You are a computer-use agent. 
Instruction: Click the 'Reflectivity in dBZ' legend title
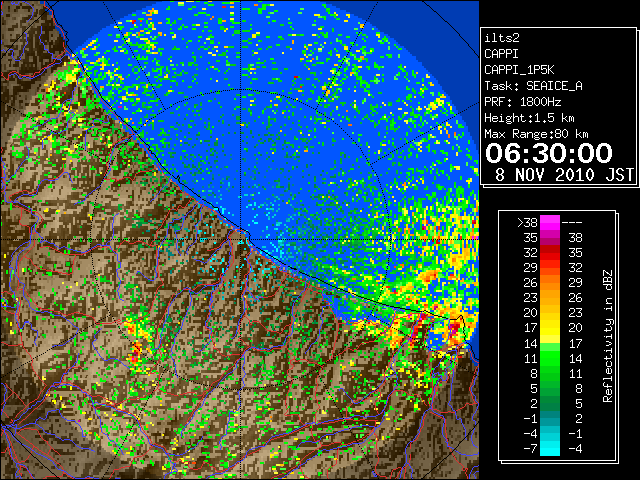(x=608, y=336)
